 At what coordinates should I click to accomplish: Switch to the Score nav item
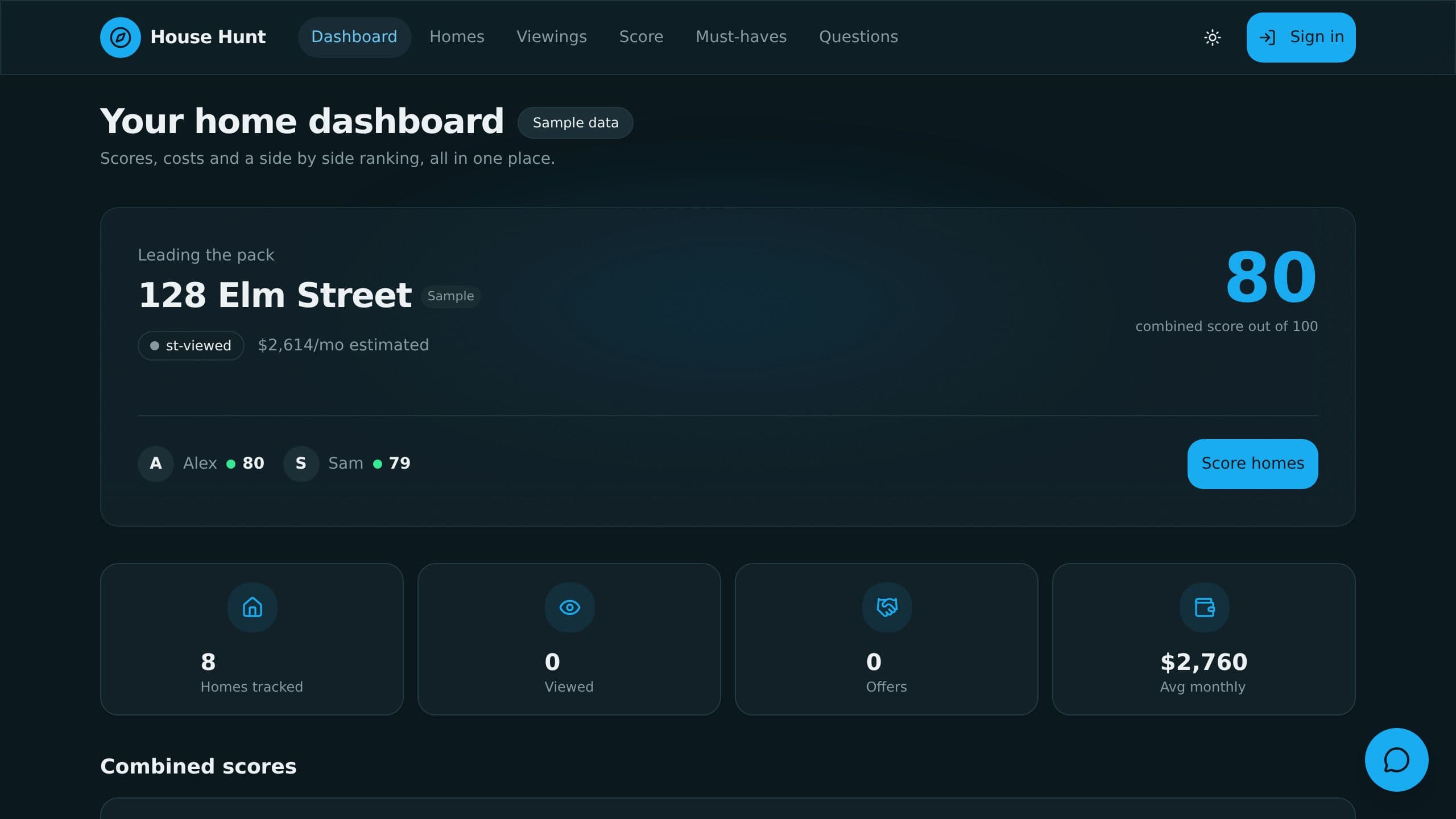(x=641, y=37)
